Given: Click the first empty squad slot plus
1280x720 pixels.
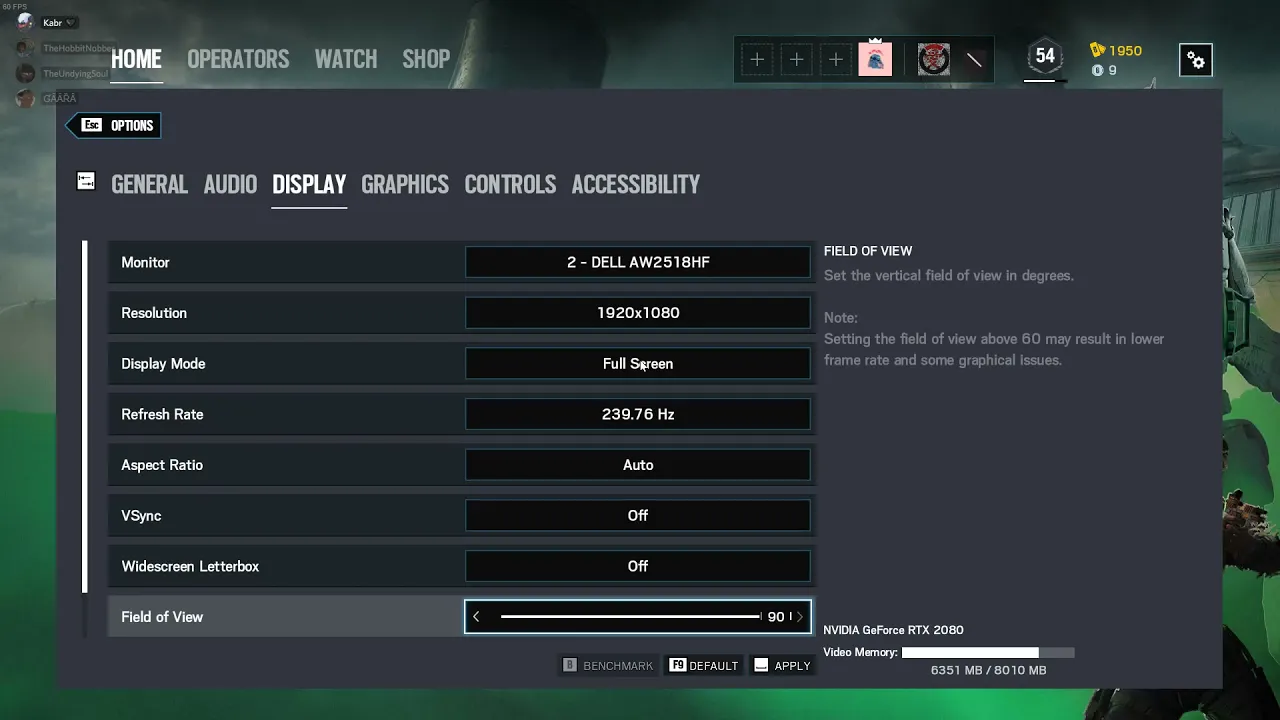Looking at the screenshot, I should [x=757, y=60].
